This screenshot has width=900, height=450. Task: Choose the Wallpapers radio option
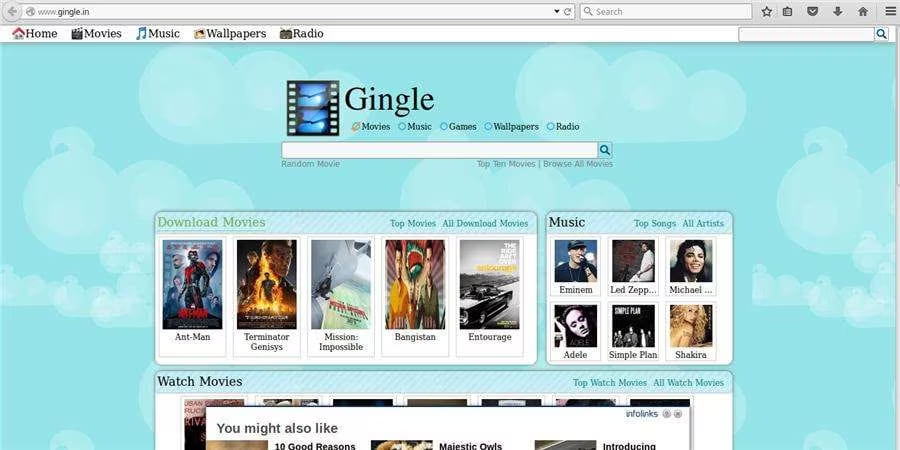(x=488, y=127)
